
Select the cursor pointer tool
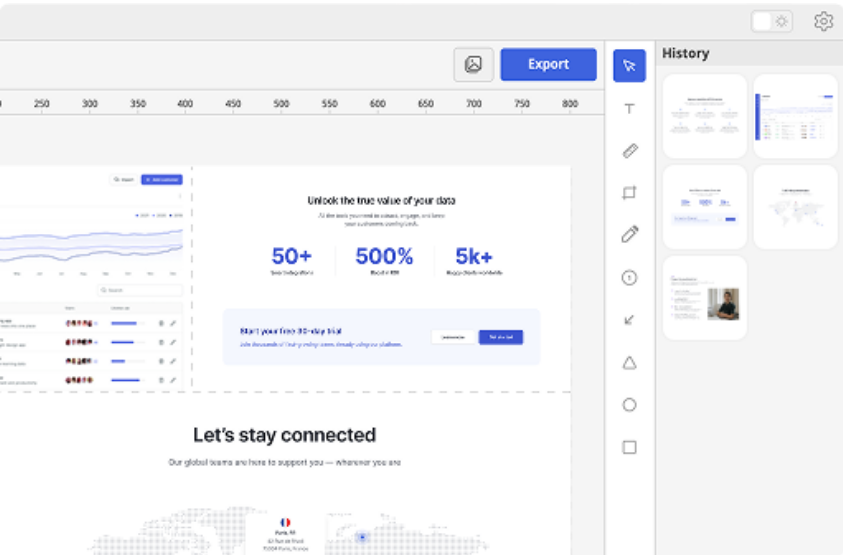coord(629,66)
